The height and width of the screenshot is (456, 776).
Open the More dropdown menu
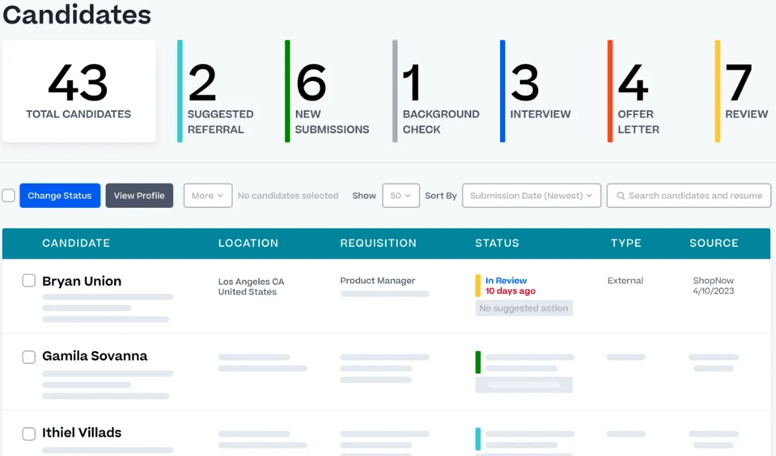click(207, 196)
